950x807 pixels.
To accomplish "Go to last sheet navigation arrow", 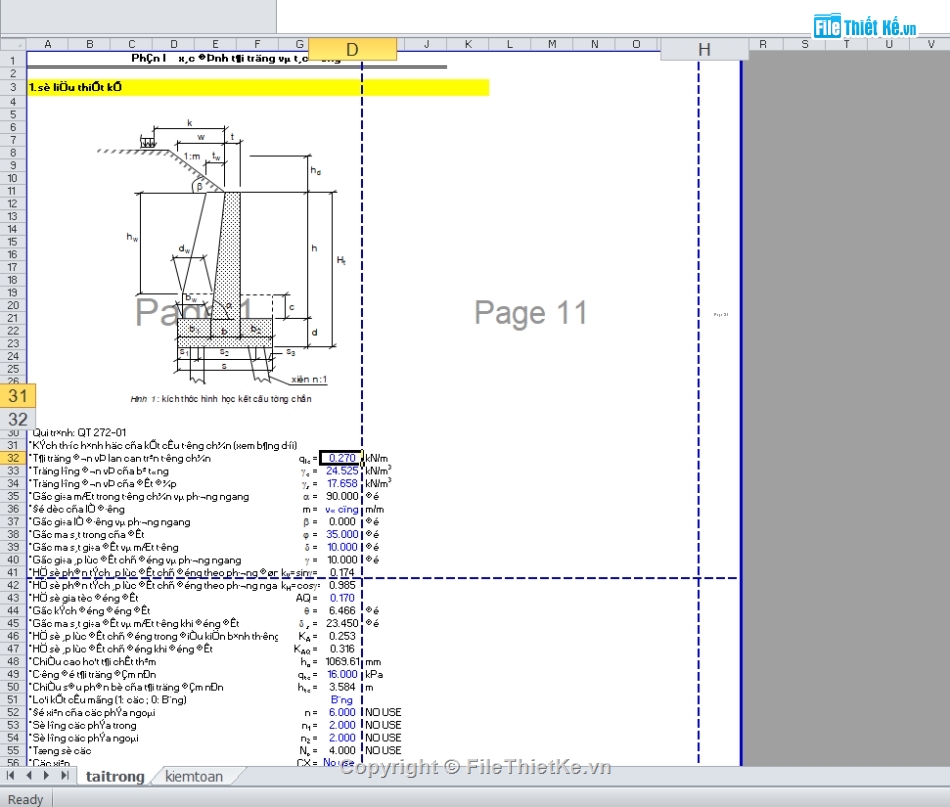I will point(65,775).
